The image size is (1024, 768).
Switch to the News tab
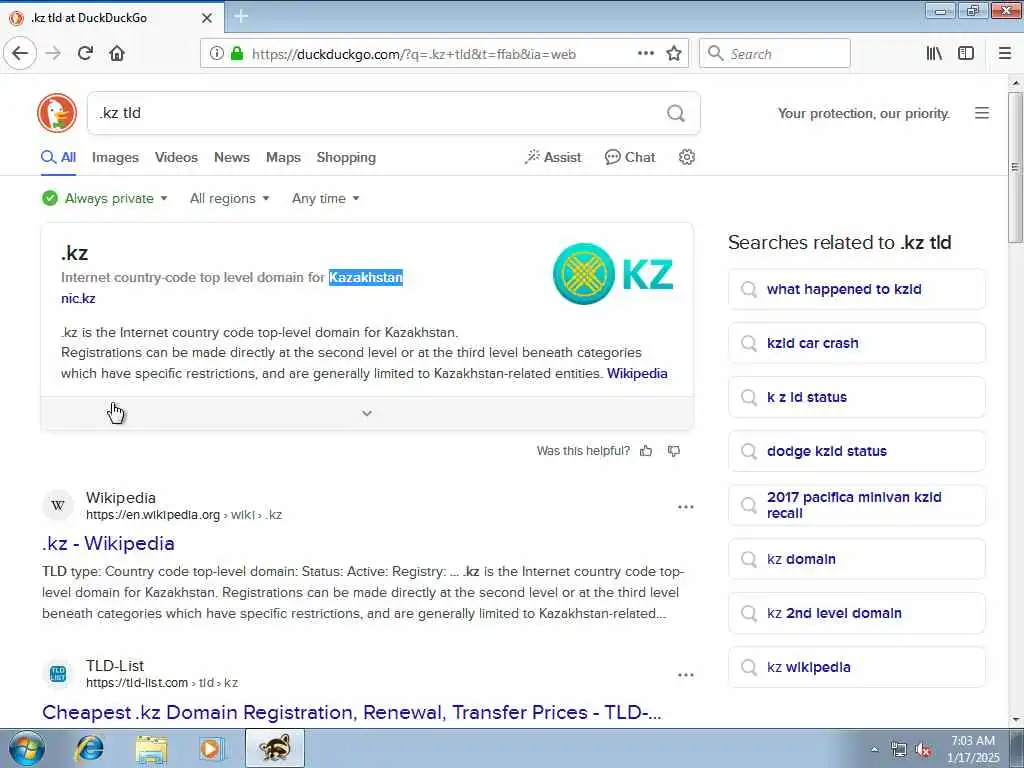click(232, 157)
